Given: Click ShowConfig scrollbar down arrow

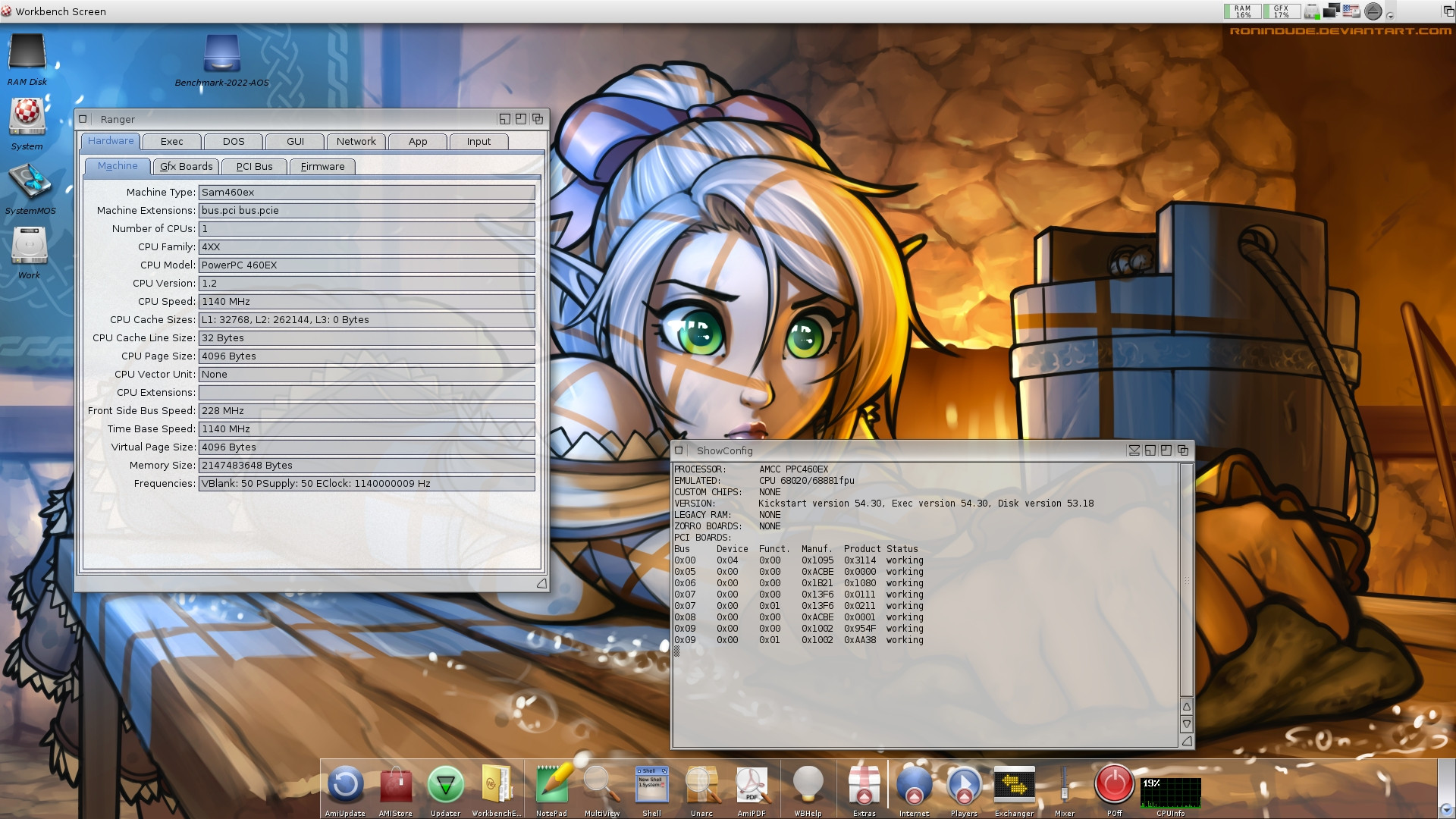Looking at the screenshot, I should pyautogui.click(x=1187, y=724).
